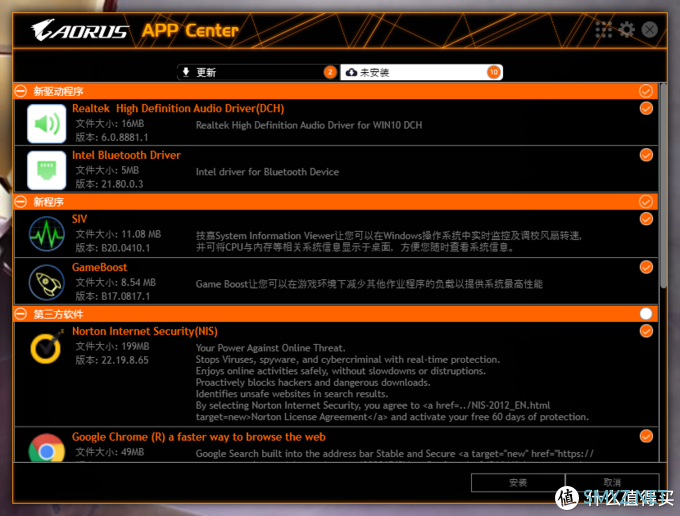Click the not-installed count badge showing 10

(x=493, y=72)
